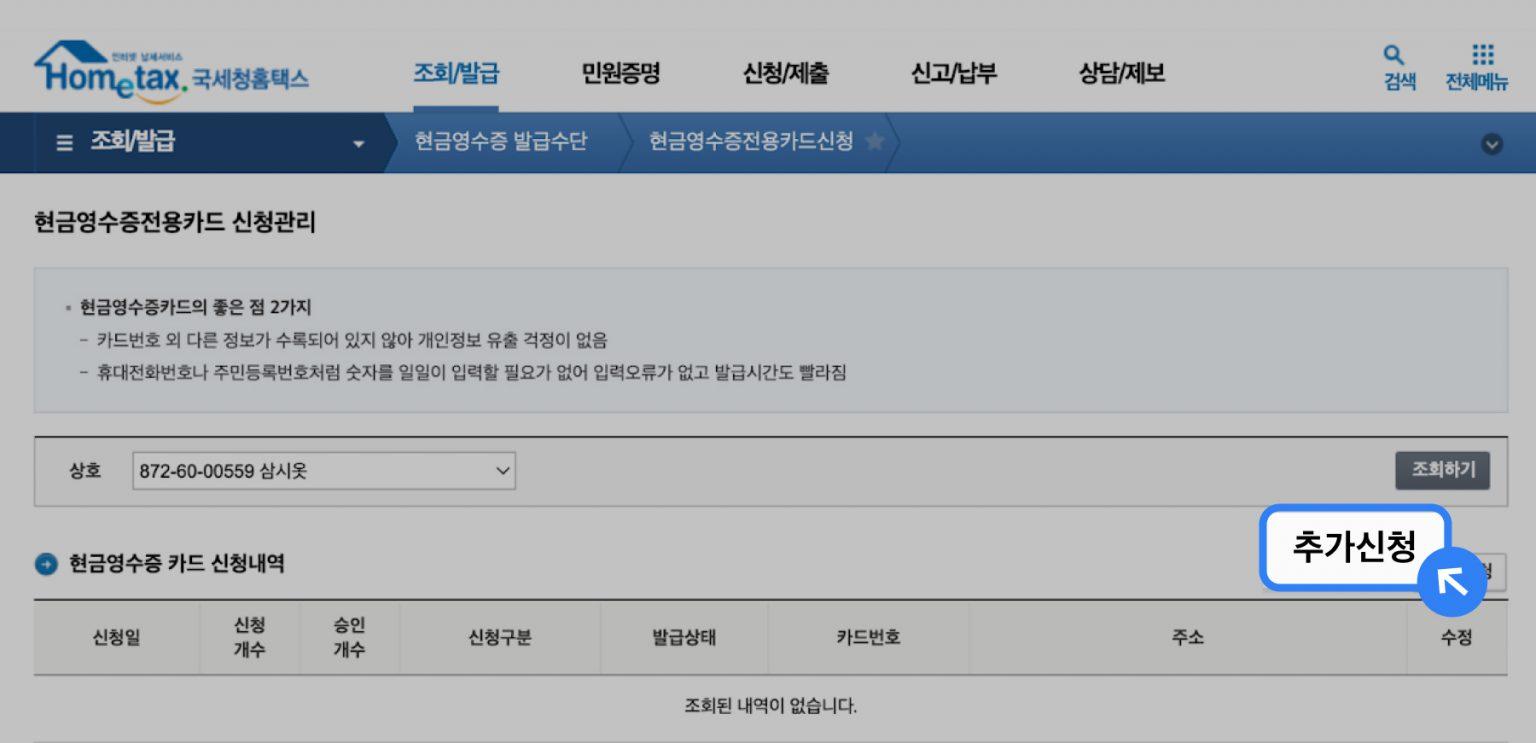Expand the circular chevron at the breadcrumb bar's right end
This screenshot has width=1536, height=743.
click(1491, 143)
